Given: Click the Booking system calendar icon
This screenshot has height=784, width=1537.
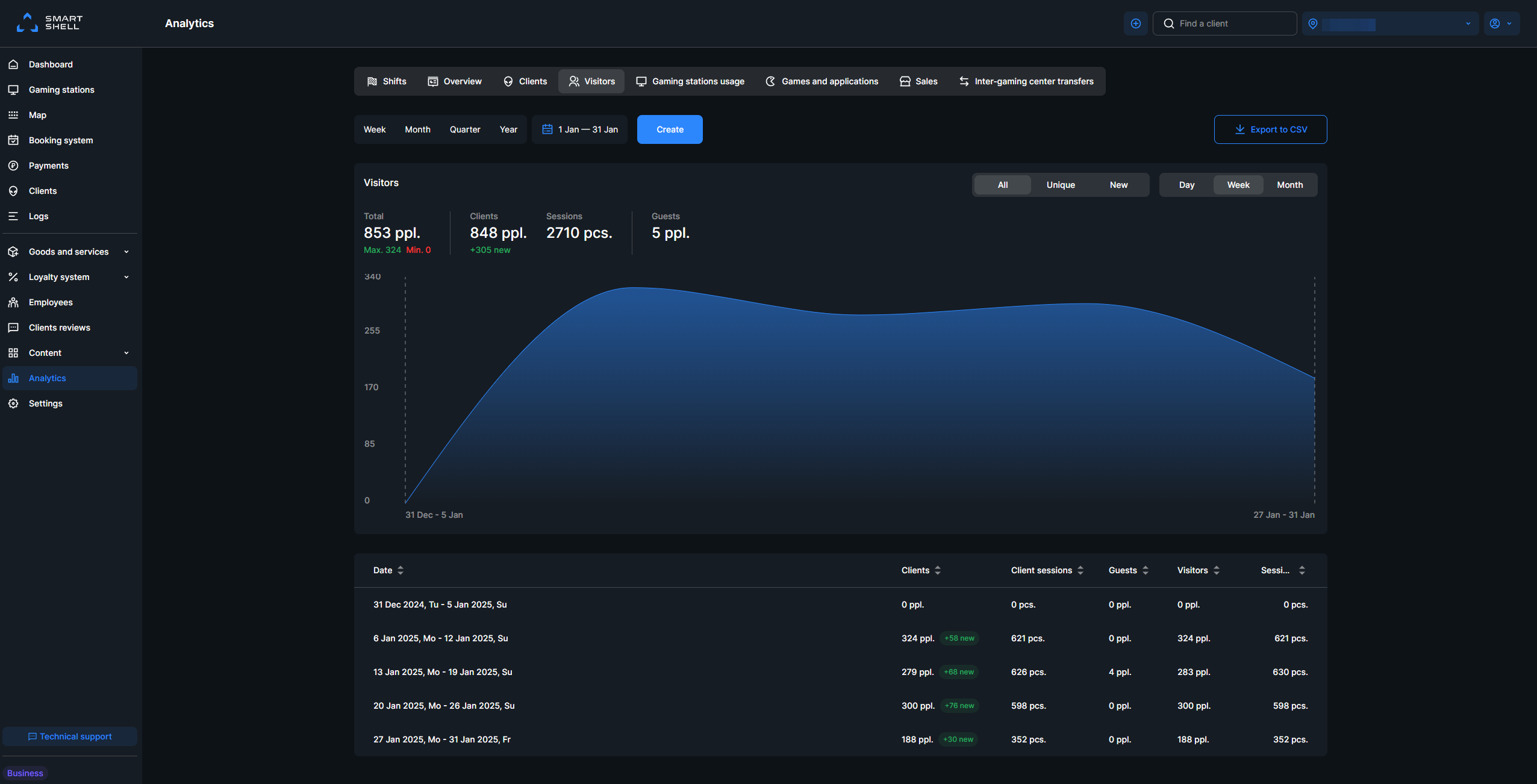Looking at the screenshot, I should pyautogui.click(x=13, y=140).
